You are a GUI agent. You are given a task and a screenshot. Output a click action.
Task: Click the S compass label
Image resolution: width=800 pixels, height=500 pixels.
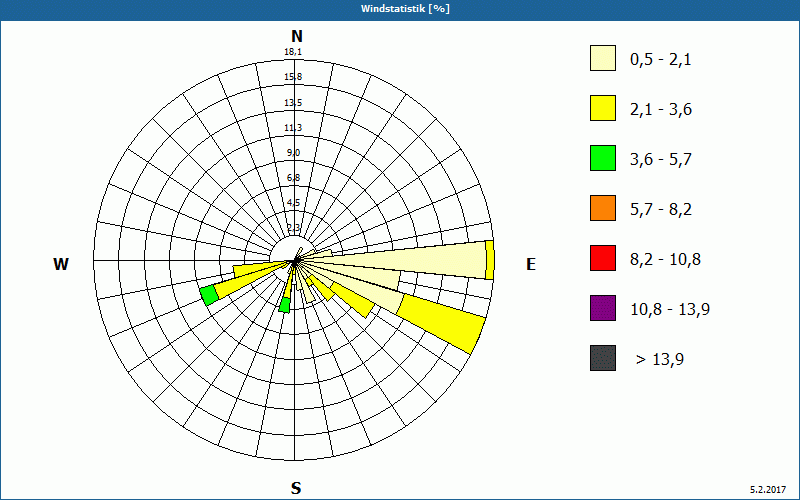coord(296,488)
